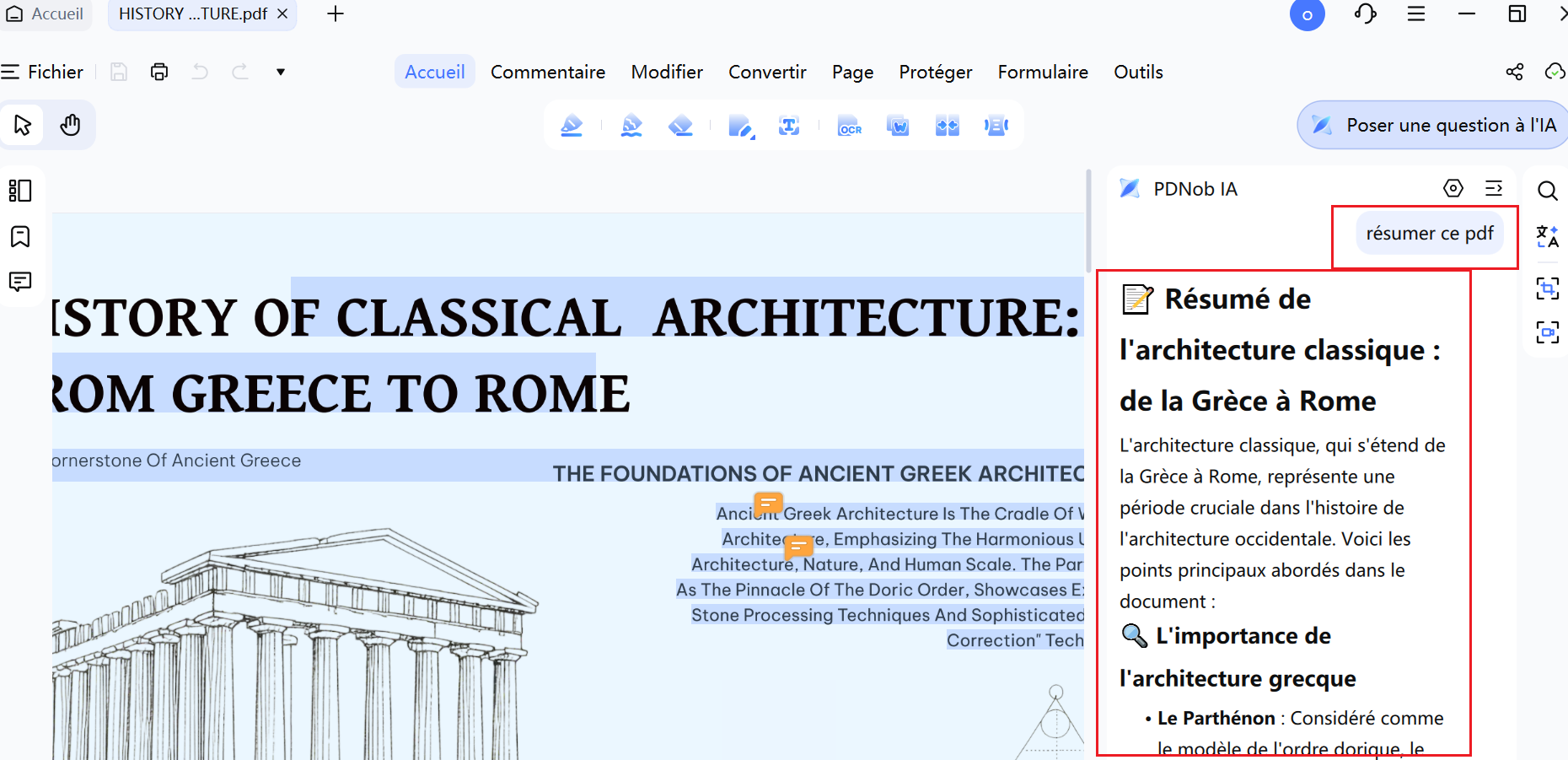
Task: Choose the eraser tool
Action: (x=680, y=127)
